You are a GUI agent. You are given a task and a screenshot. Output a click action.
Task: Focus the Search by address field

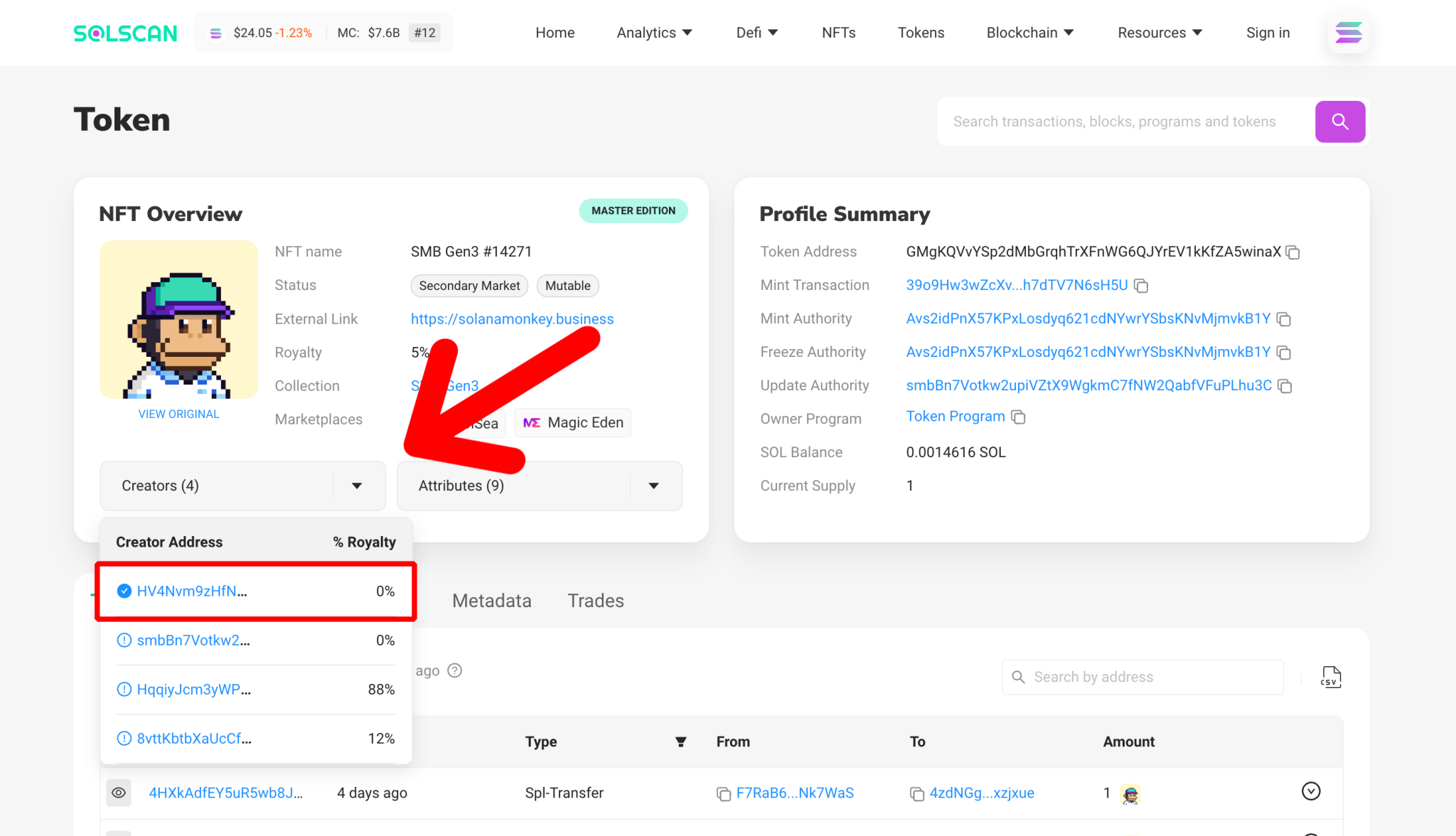tap(1142, 677)
